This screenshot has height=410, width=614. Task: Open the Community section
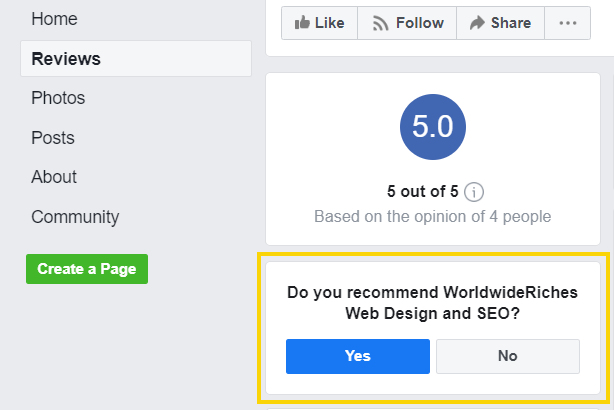75,217
